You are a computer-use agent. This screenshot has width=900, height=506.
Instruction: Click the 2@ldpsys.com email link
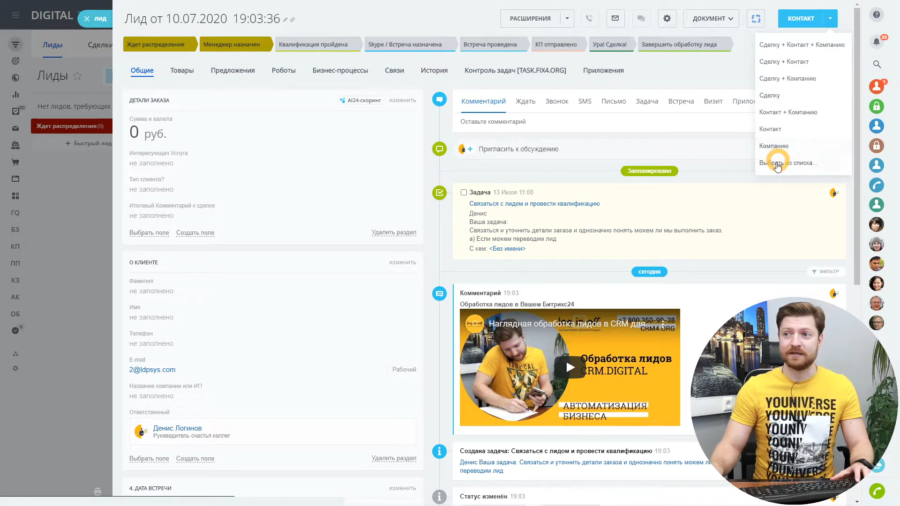pyautogui.click(x=152, y=370)
